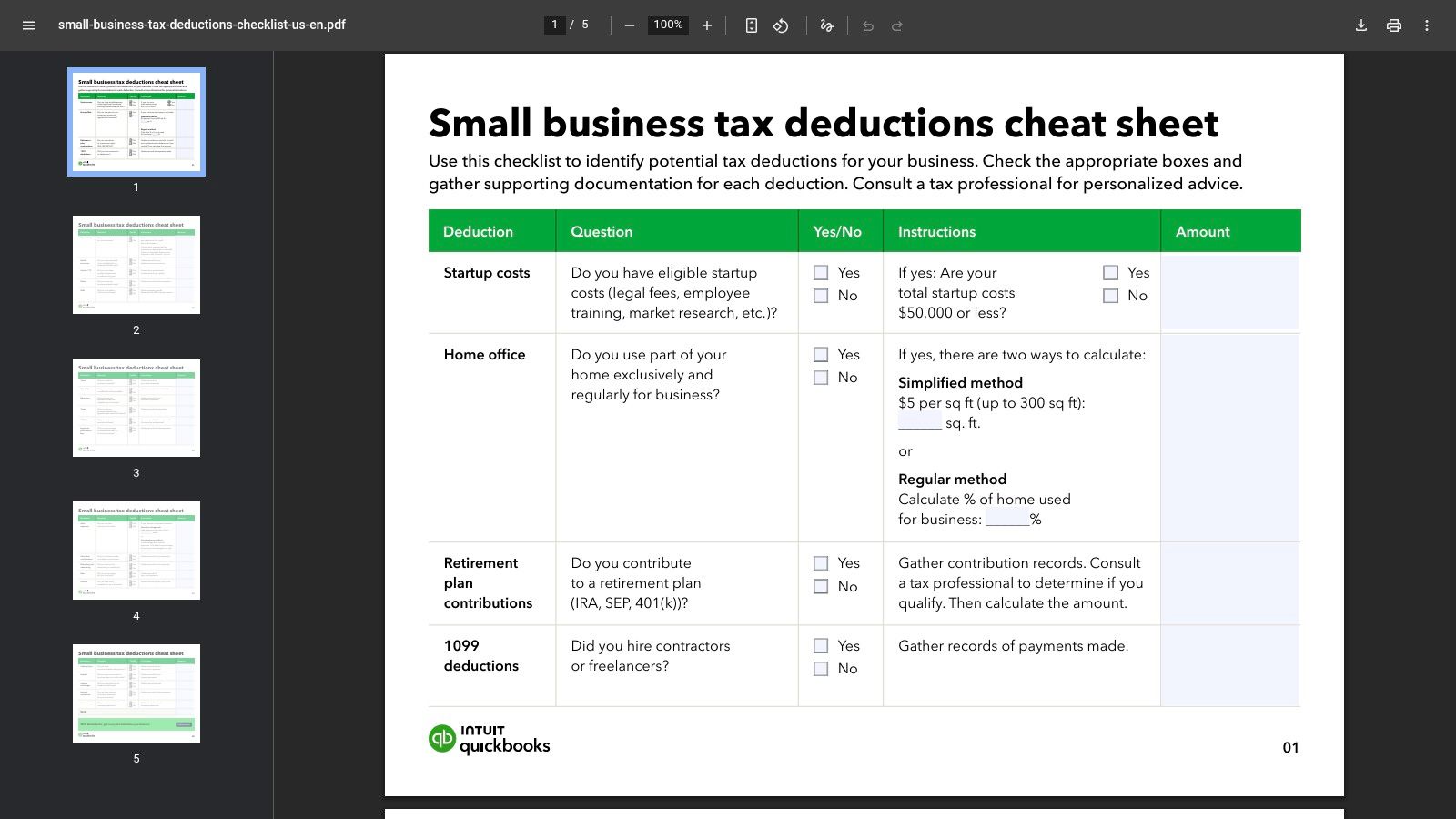Click the Retirement plan Amount field

(x=1229, y=583)
